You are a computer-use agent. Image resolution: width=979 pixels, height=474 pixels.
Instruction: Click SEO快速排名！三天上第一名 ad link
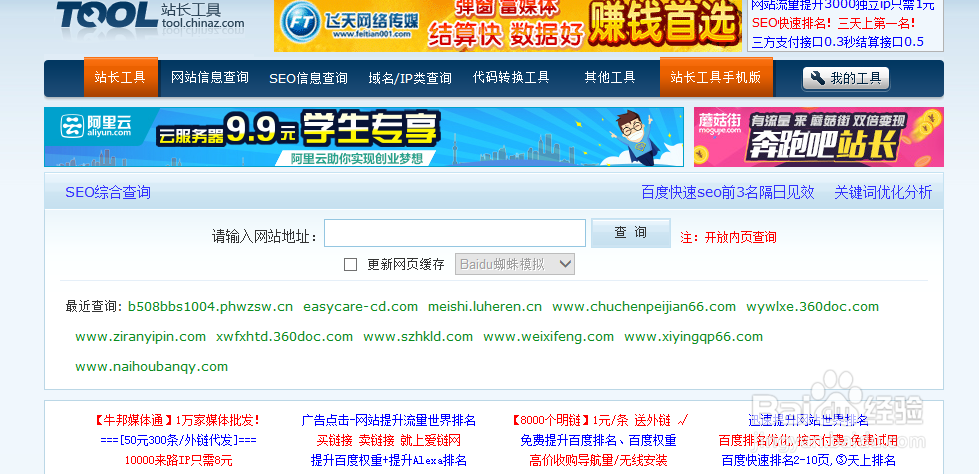[x=834, y=23]
